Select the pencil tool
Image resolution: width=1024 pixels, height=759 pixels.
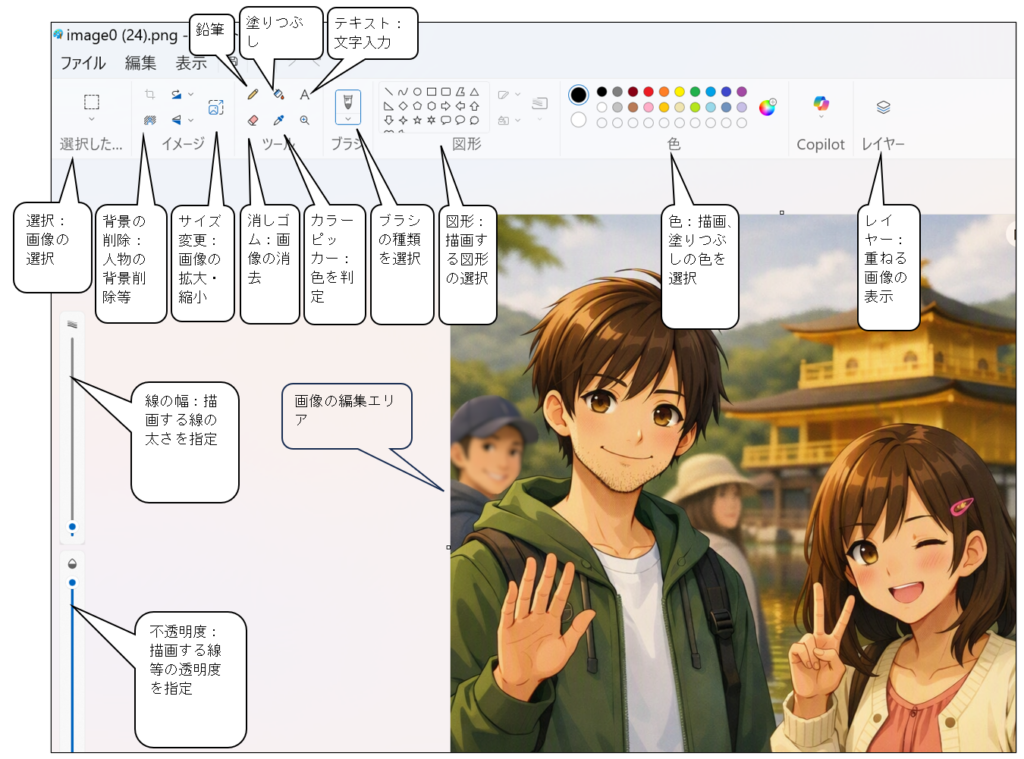click(253, 95)
